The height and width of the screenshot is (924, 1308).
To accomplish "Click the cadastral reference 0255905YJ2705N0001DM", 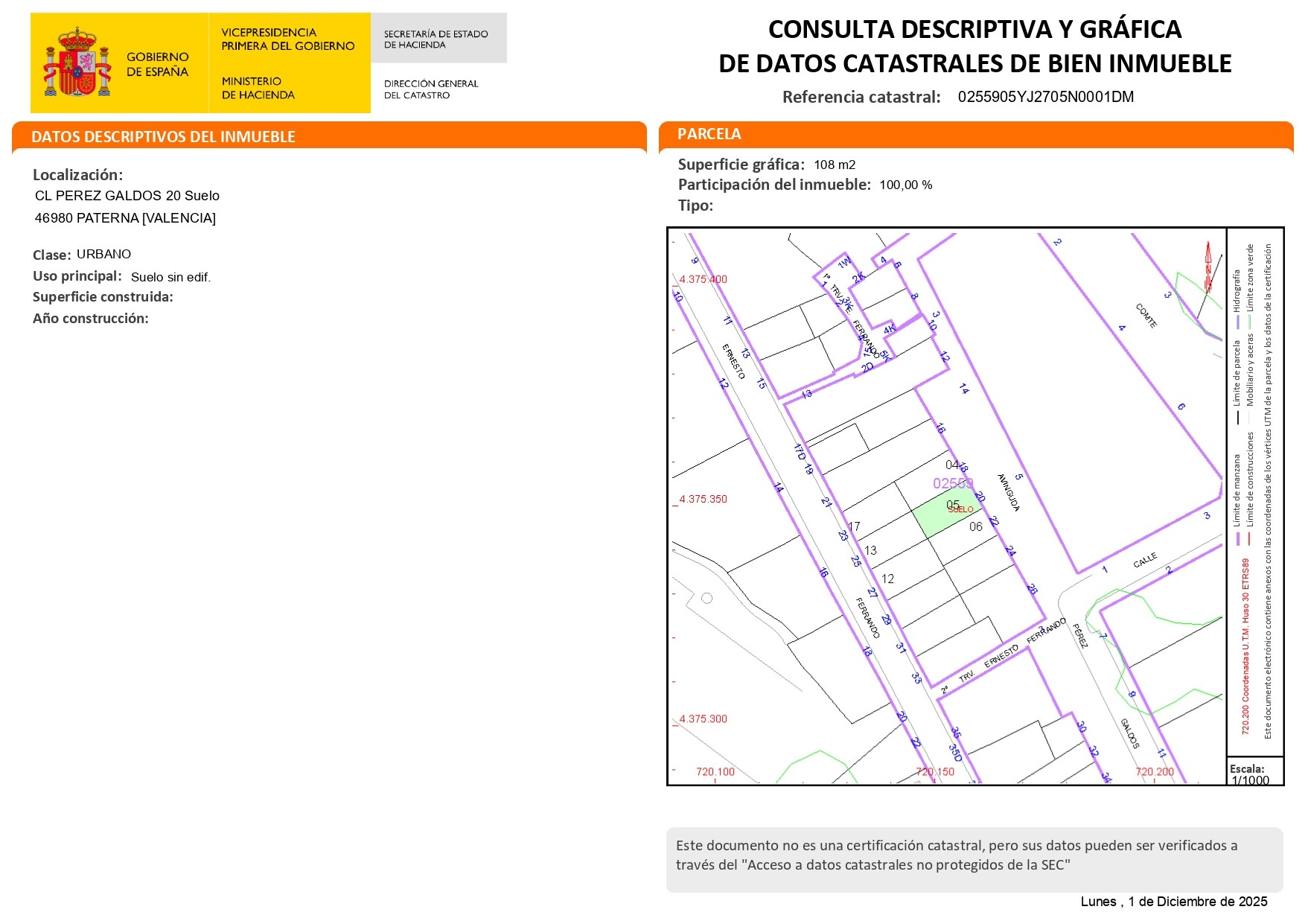I will (1045, 97).
